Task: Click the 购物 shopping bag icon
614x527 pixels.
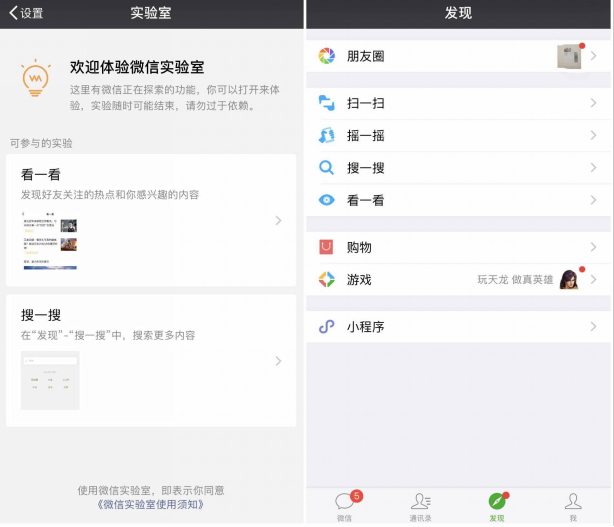Action: (326, 247)
